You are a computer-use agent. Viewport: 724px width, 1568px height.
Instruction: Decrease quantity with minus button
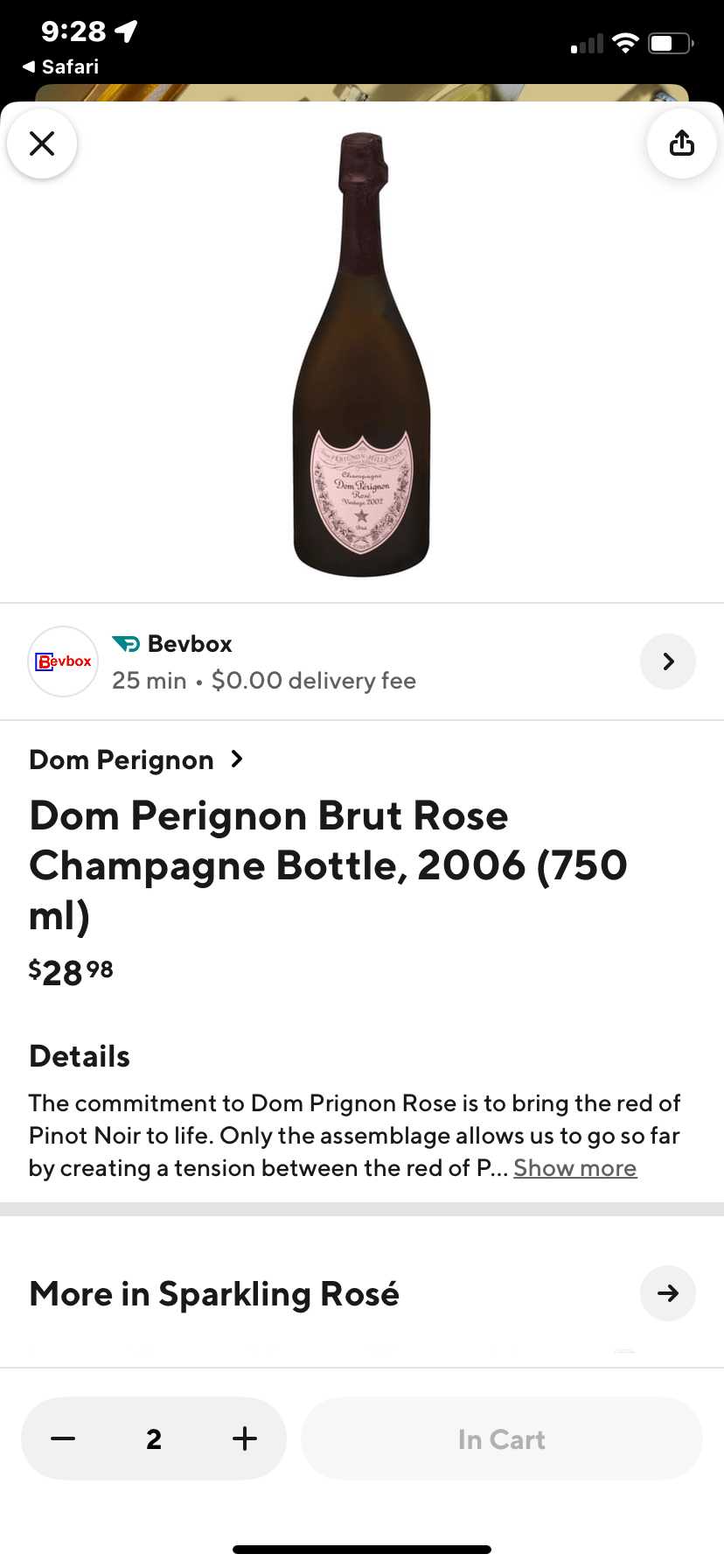pyautogui.click(x=63, y=1438)
